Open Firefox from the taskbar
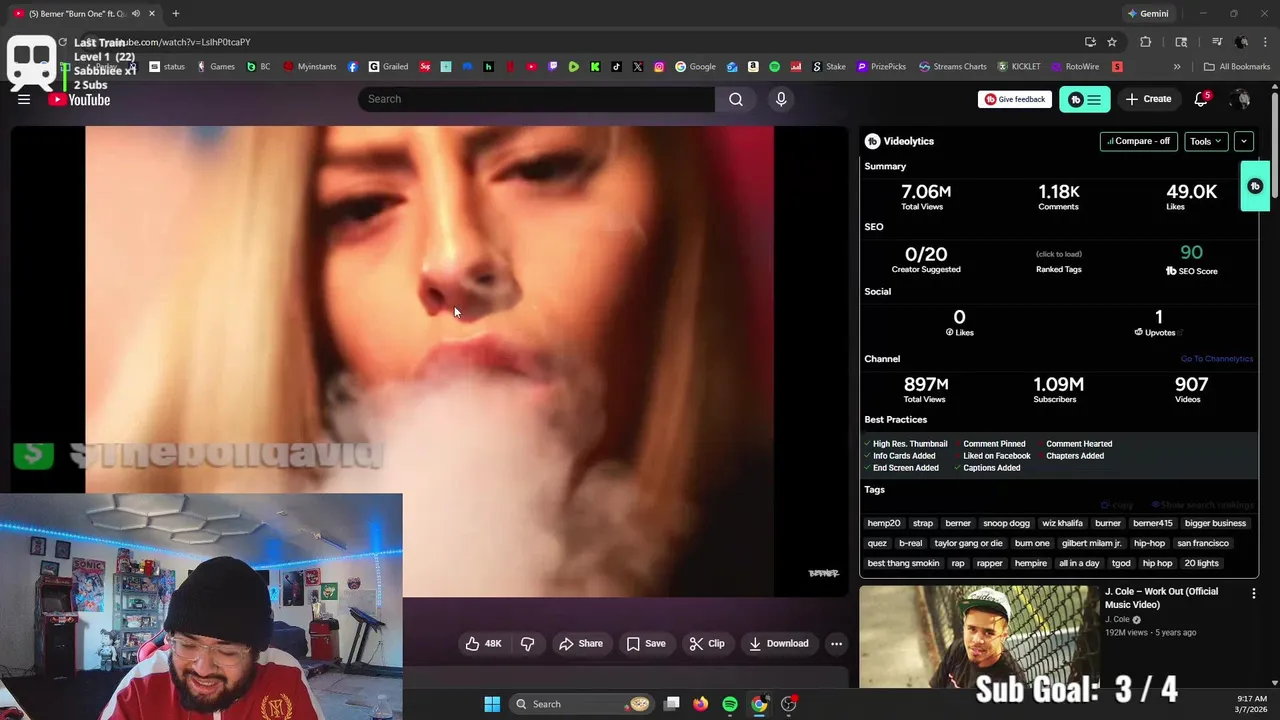1280x720 pixels. (x=700, y=704)
